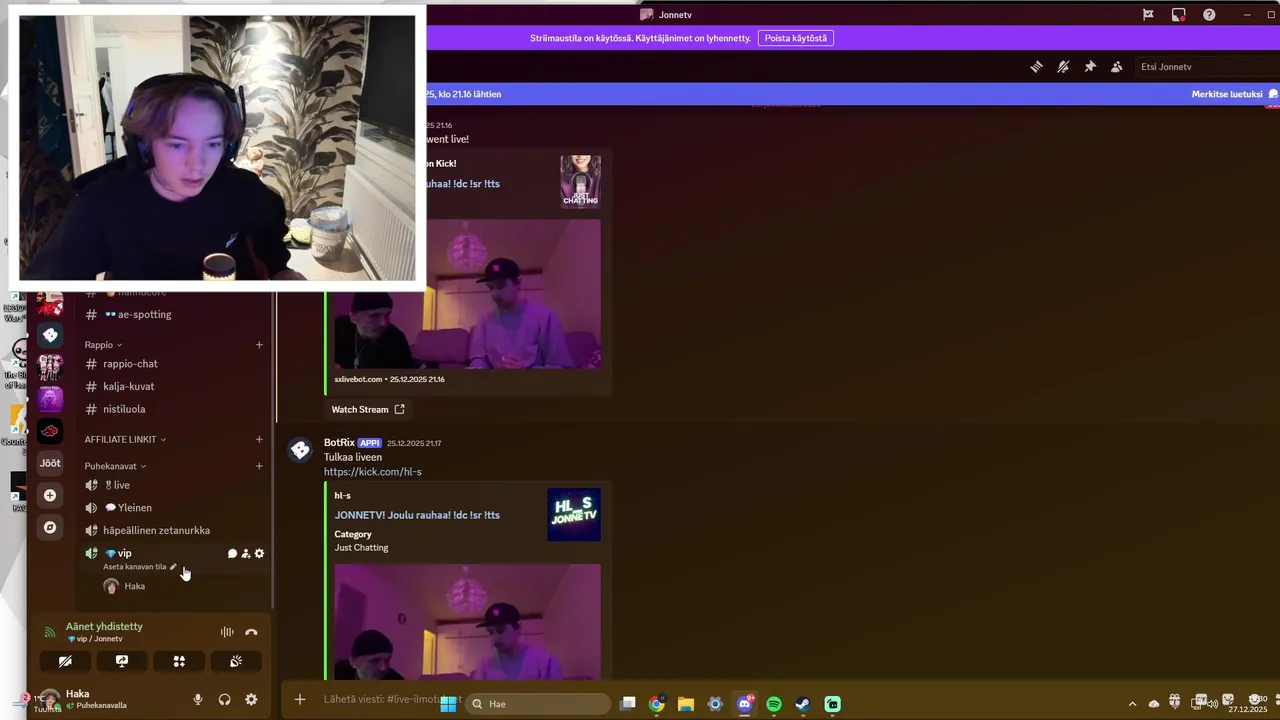Viewport: 1280px width, 720px height.
Task: Open the Discover servers compass icon
Action: (x=50, y=527)
